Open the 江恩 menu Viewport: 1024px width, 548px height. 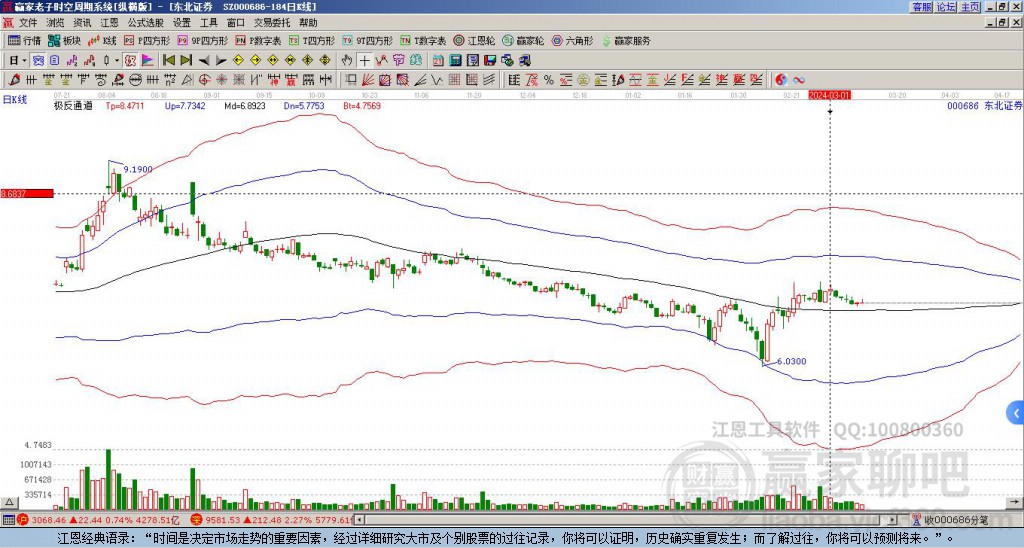(x=110, y=23)
